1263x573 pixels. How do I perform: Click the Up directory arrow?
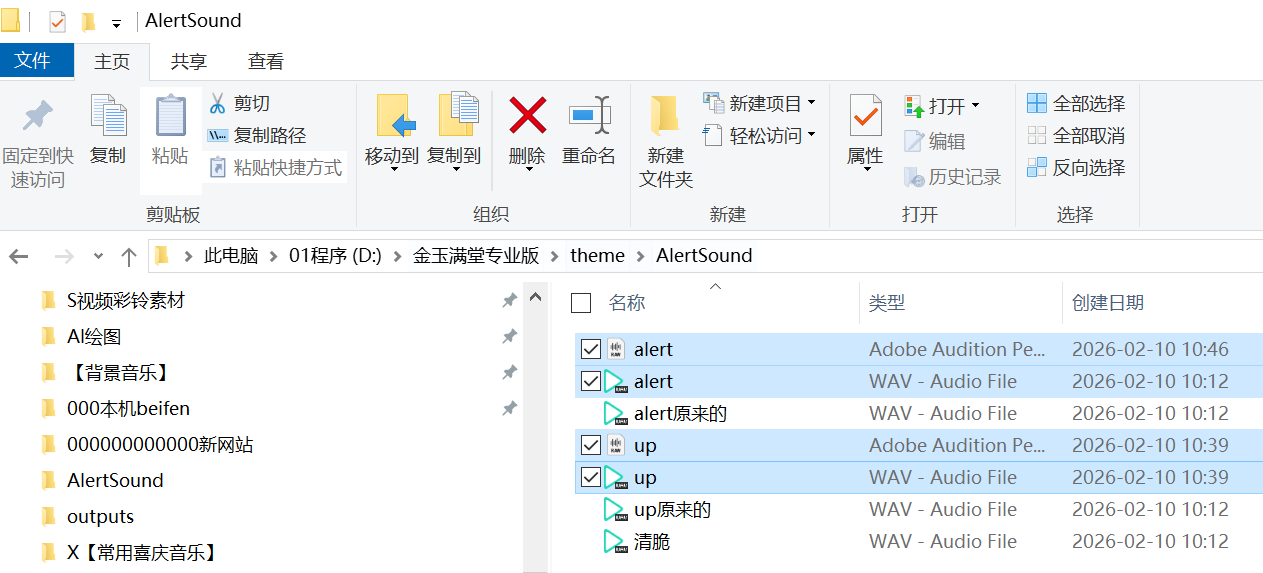[128, 256]
